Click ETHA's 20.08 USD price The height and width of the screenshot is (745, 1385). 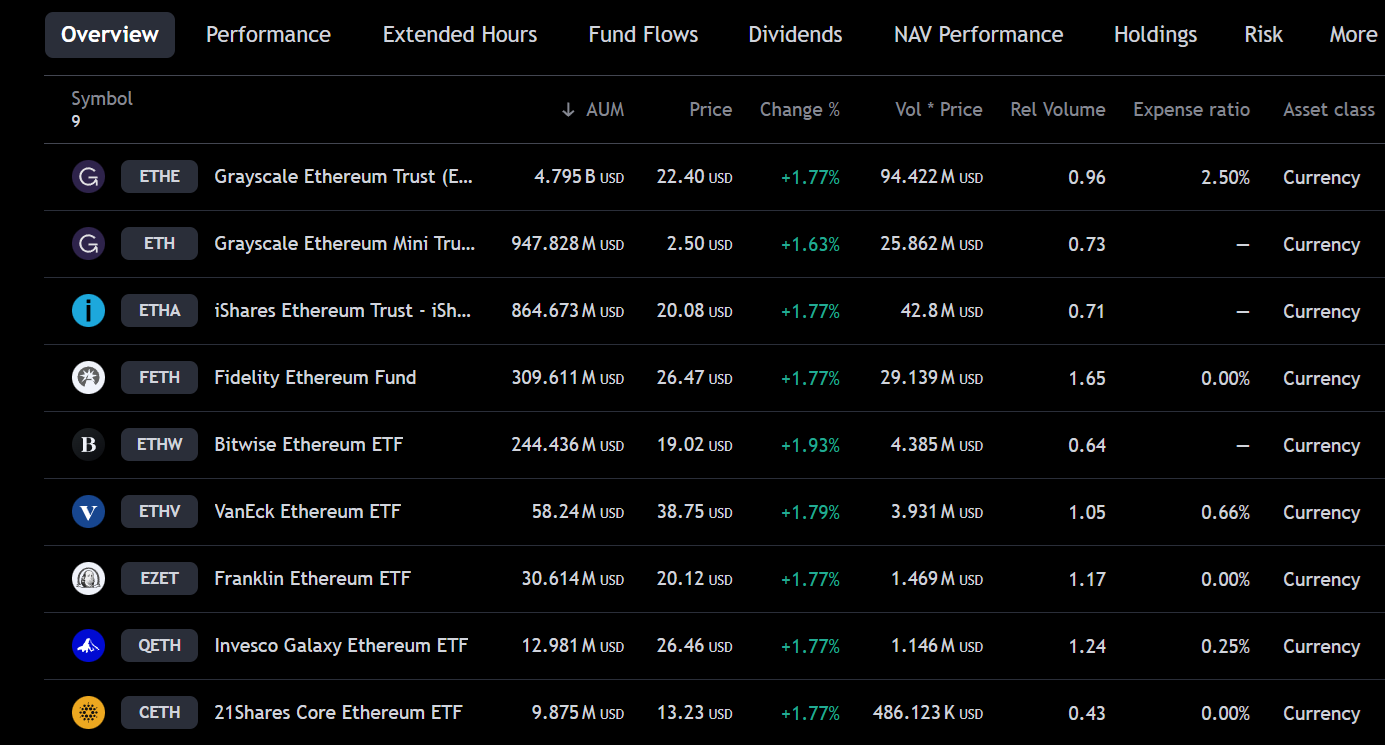pyautogui.click(x=695, y=311)
